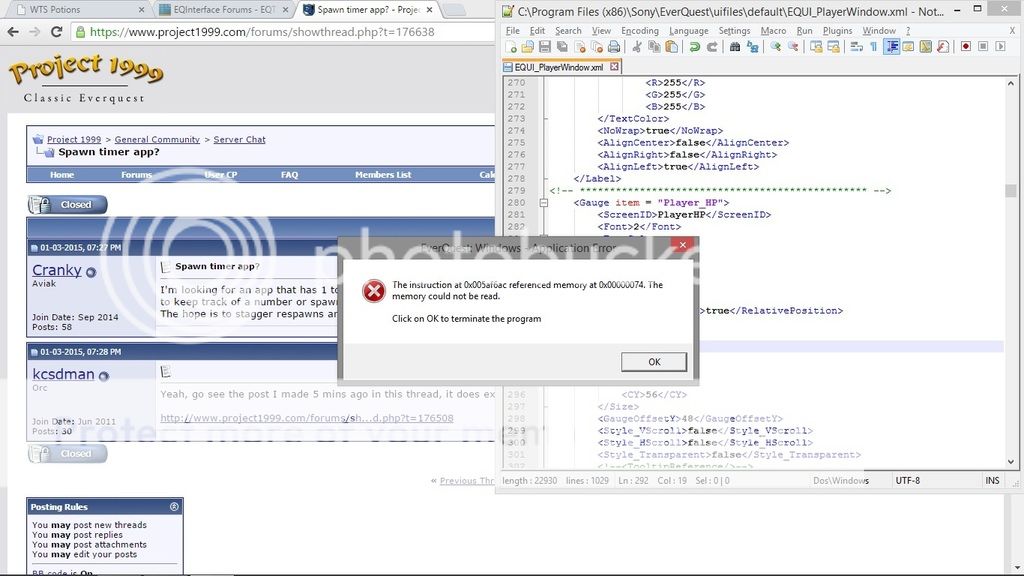Viewport: 1024px width, 576px height.
Task: Click the line with ScreenID PlayerHP
Action: click(684, 215)
